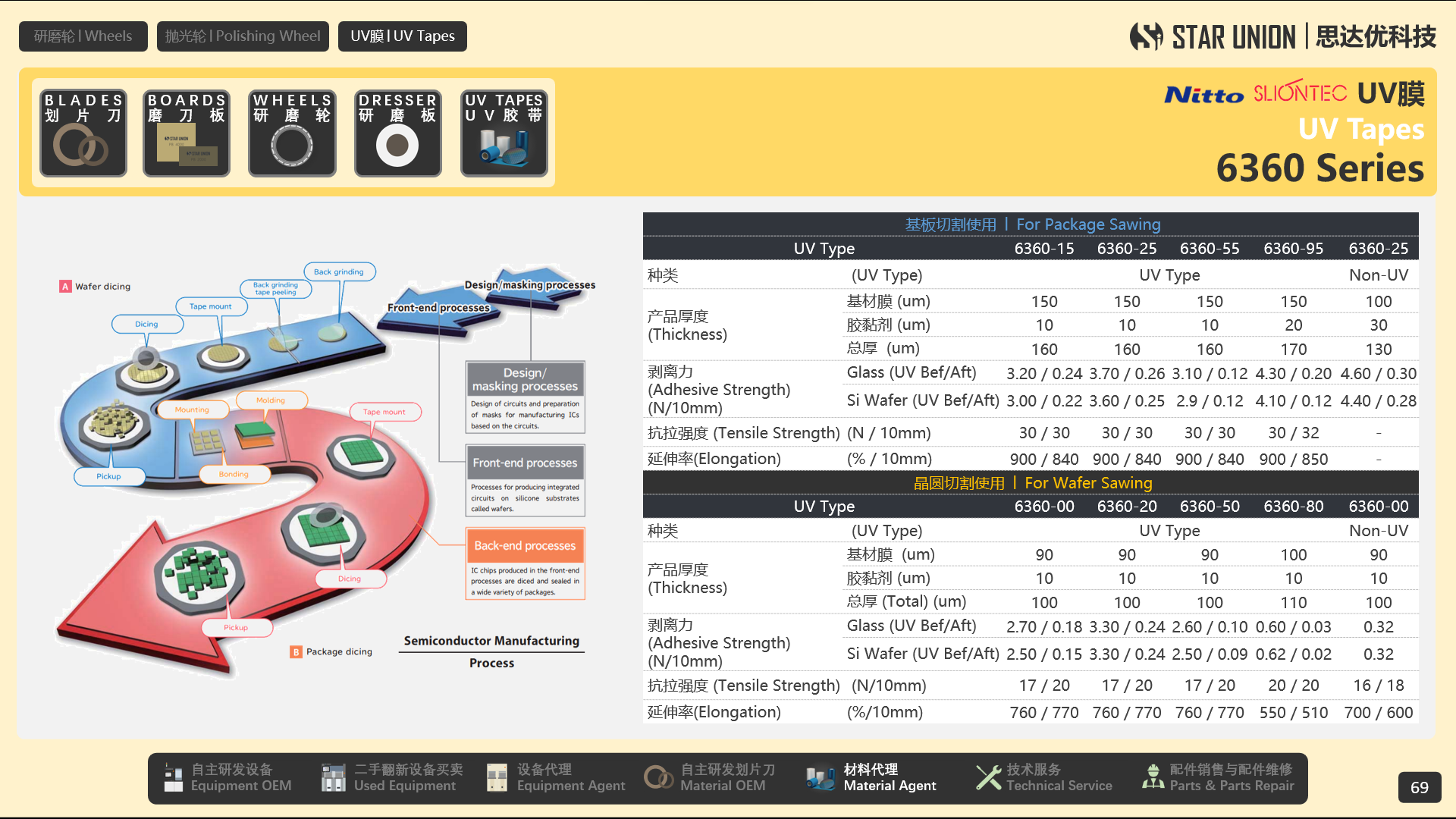
Task: Open the UV Tapes category tile
Action: point(504,133)
